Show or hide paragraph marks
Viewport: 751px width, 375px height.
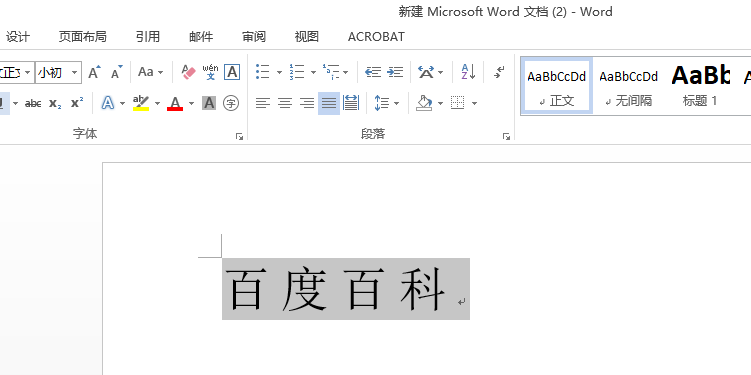tap(499, 72)
